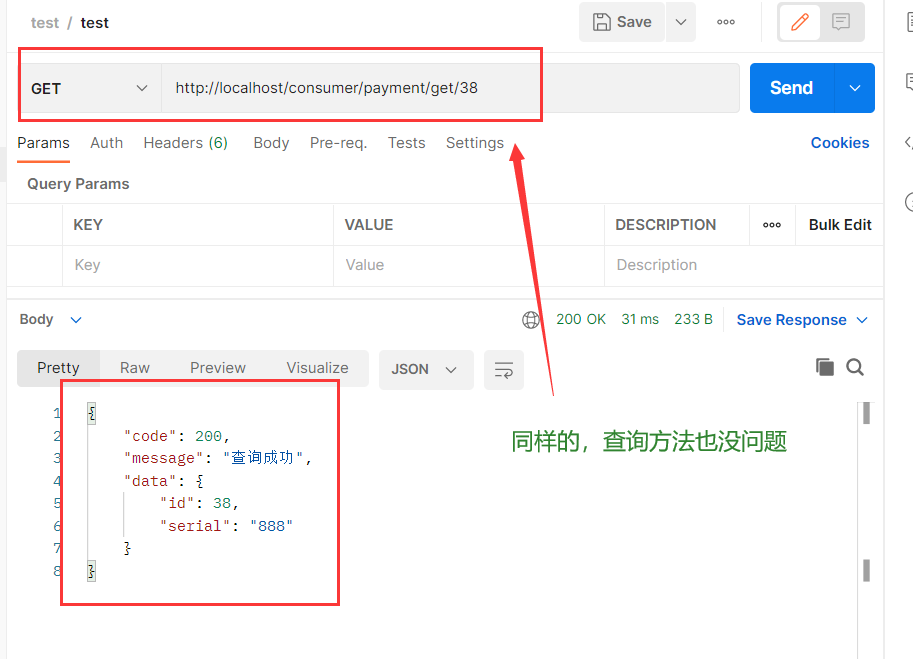Viewport: 913px width, 659px height.
Task: Click the Save button
Action: (622, 22)
